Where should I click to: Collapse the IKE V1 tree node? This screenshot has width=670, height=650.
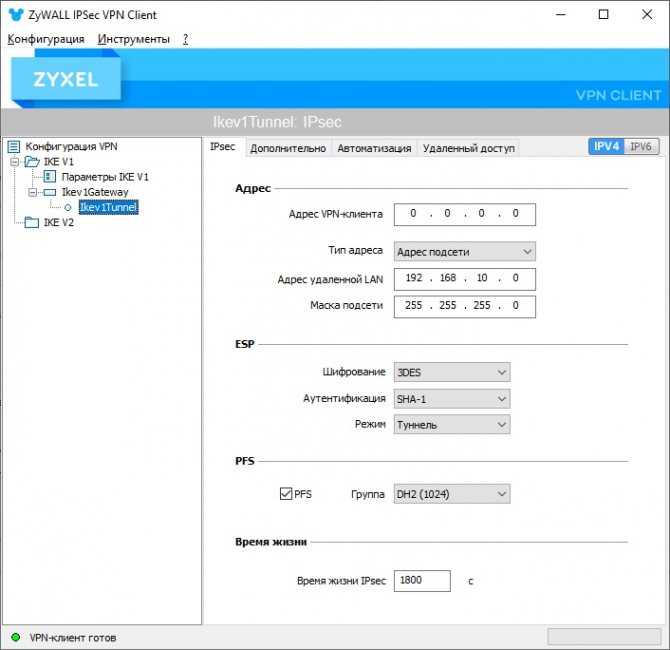15,162
